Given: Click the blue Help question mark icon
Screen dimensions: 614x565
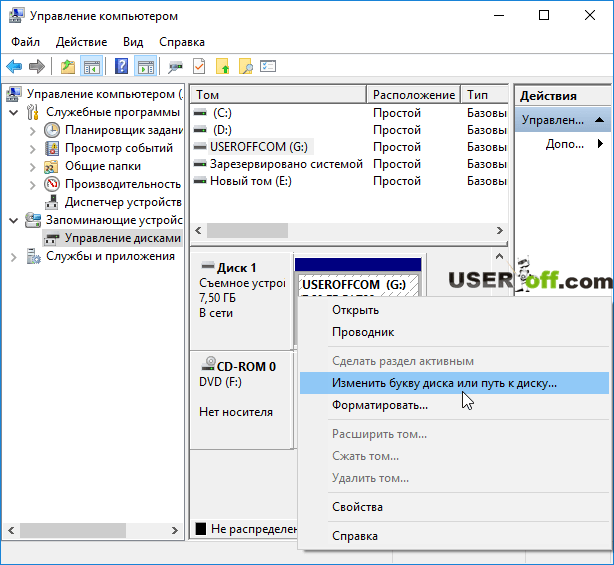Looking at the screenshot, I should pyautogui.click(x=121, y=66).
